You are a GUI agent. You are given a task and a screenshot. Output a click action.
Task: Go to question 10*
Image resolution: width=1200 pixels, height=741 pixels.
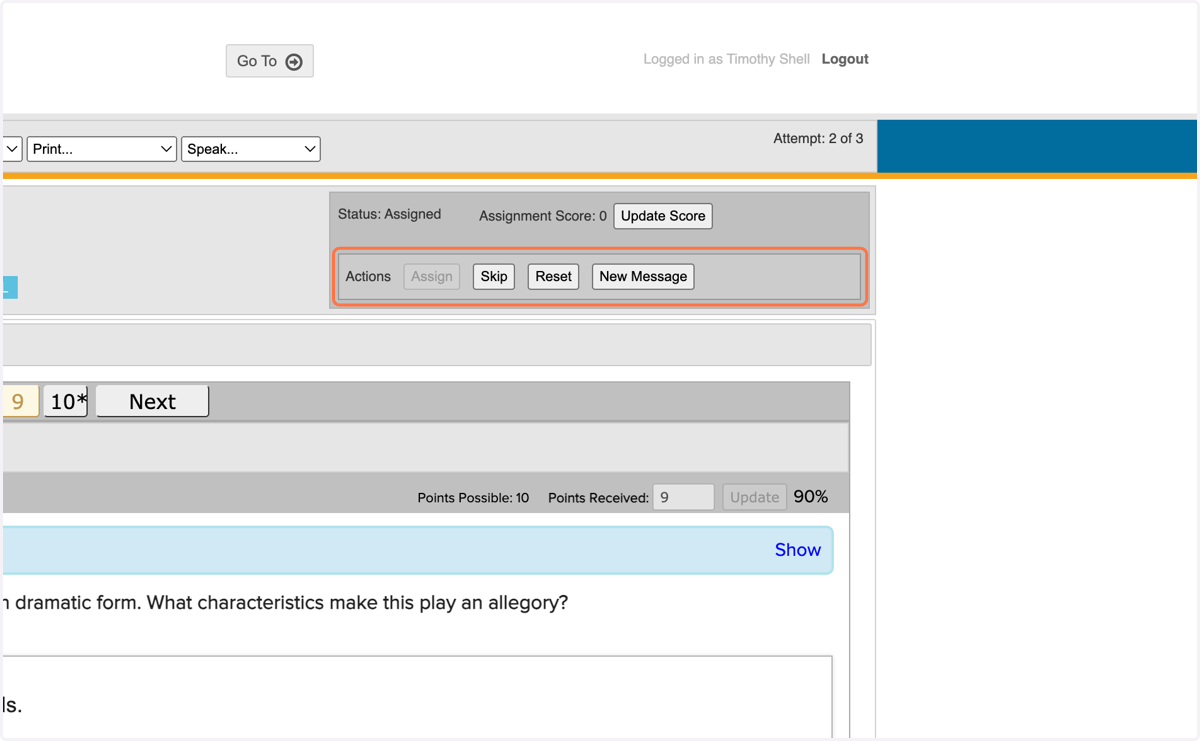[x=66, y=401]
